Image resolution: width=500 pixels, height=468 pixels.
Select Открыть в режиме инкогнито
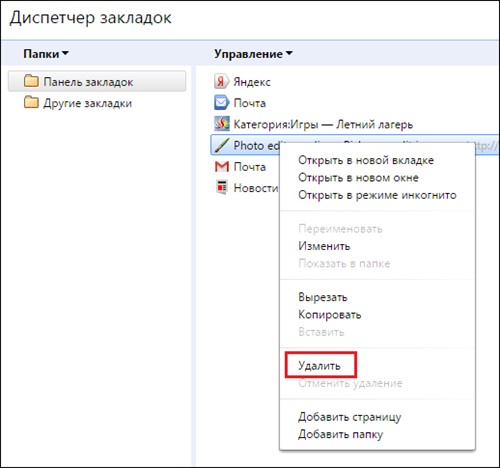pos(377,195)
